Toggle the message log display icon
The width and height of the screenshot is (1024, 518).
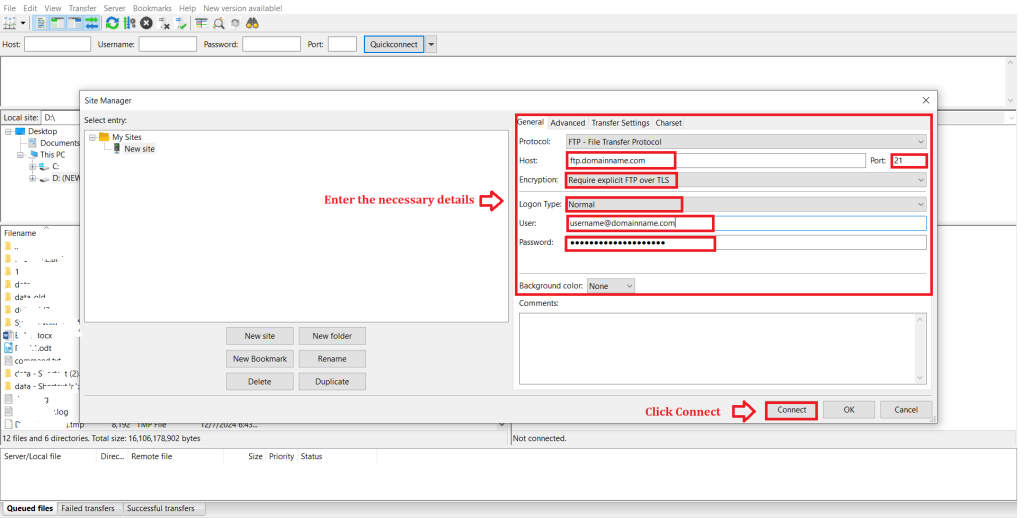(41, 23)
